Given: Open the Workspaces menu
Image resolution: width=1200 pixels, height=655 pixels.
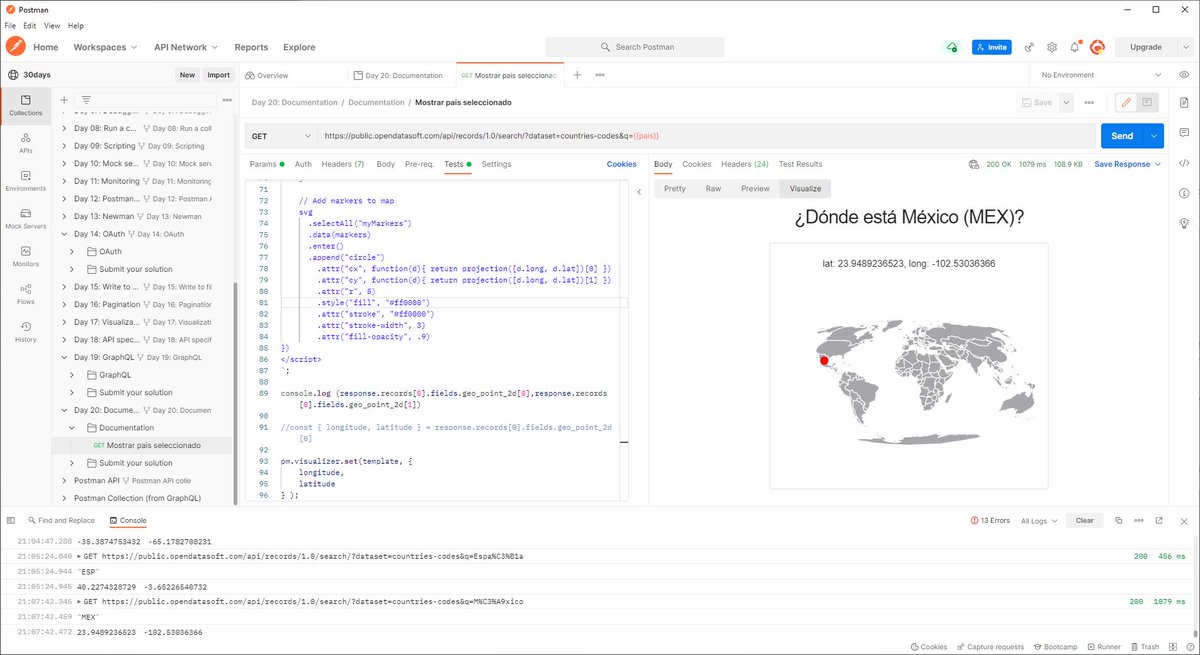Looking at the screenshot, I should (103, 46).
